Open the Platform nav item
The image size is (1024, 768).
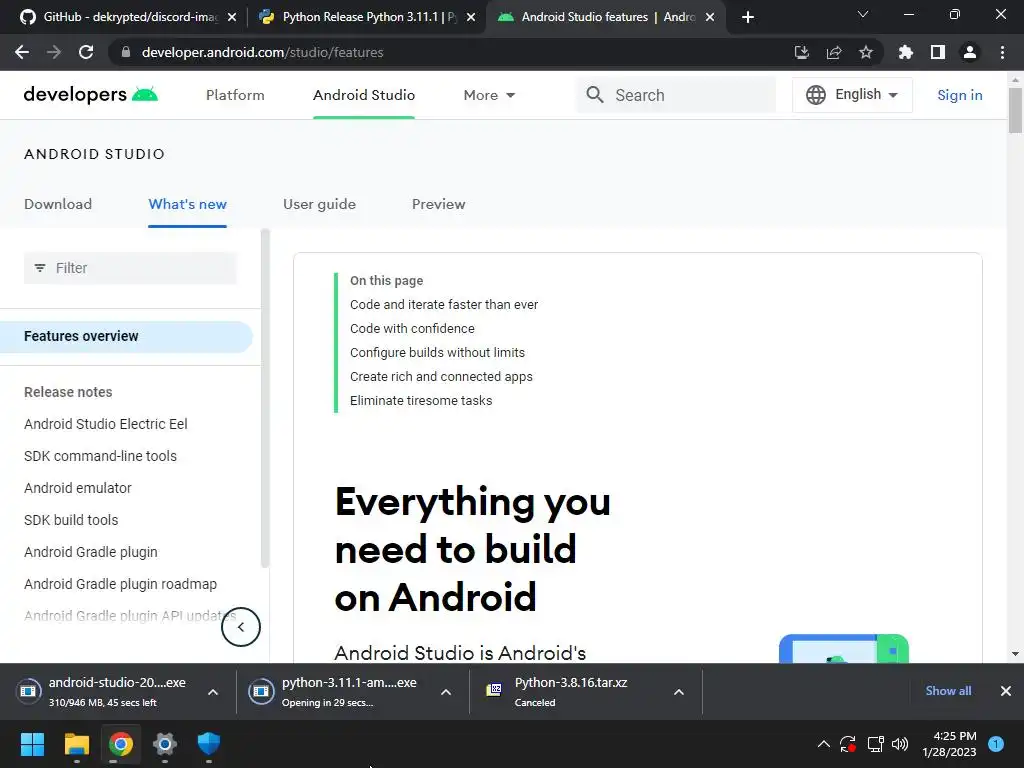[235, 95]
